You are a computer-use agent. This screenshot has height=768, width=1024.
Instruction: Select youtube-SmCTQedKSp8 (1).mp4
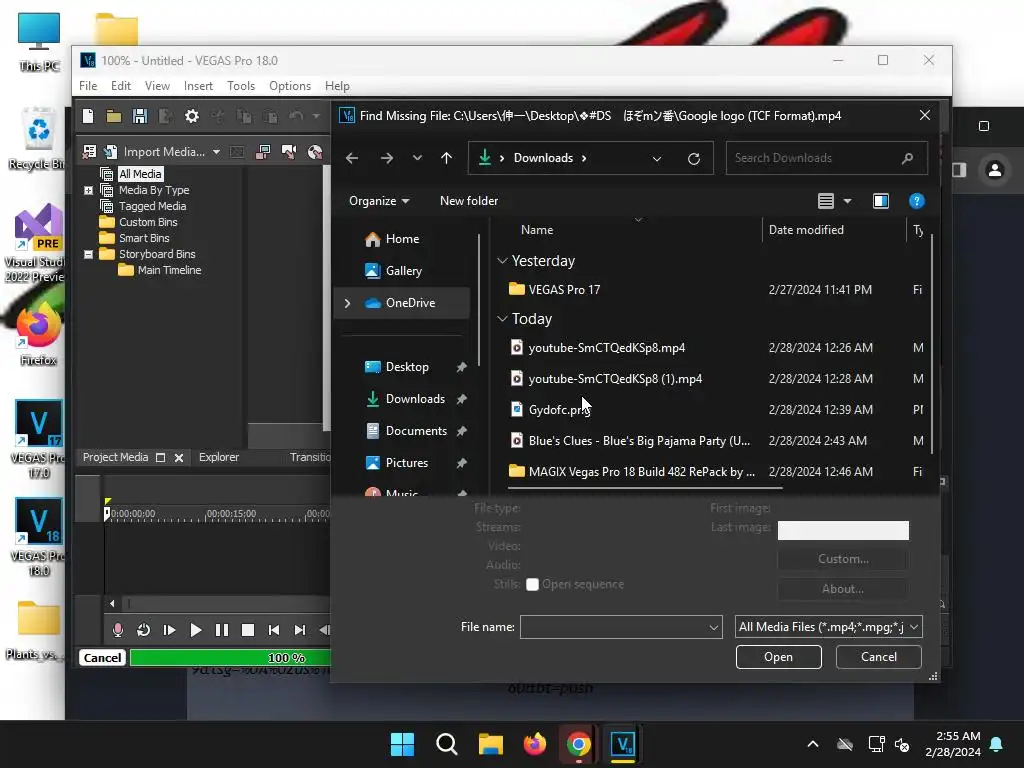pos(615,379)
